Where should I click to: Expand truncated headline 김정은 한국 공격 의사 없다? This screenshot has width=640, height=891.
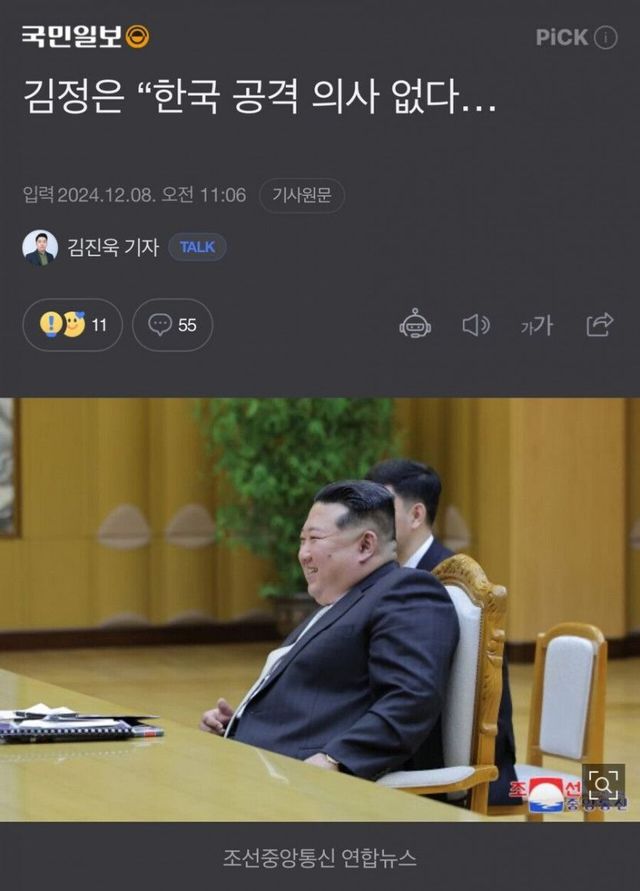[260, 97]
